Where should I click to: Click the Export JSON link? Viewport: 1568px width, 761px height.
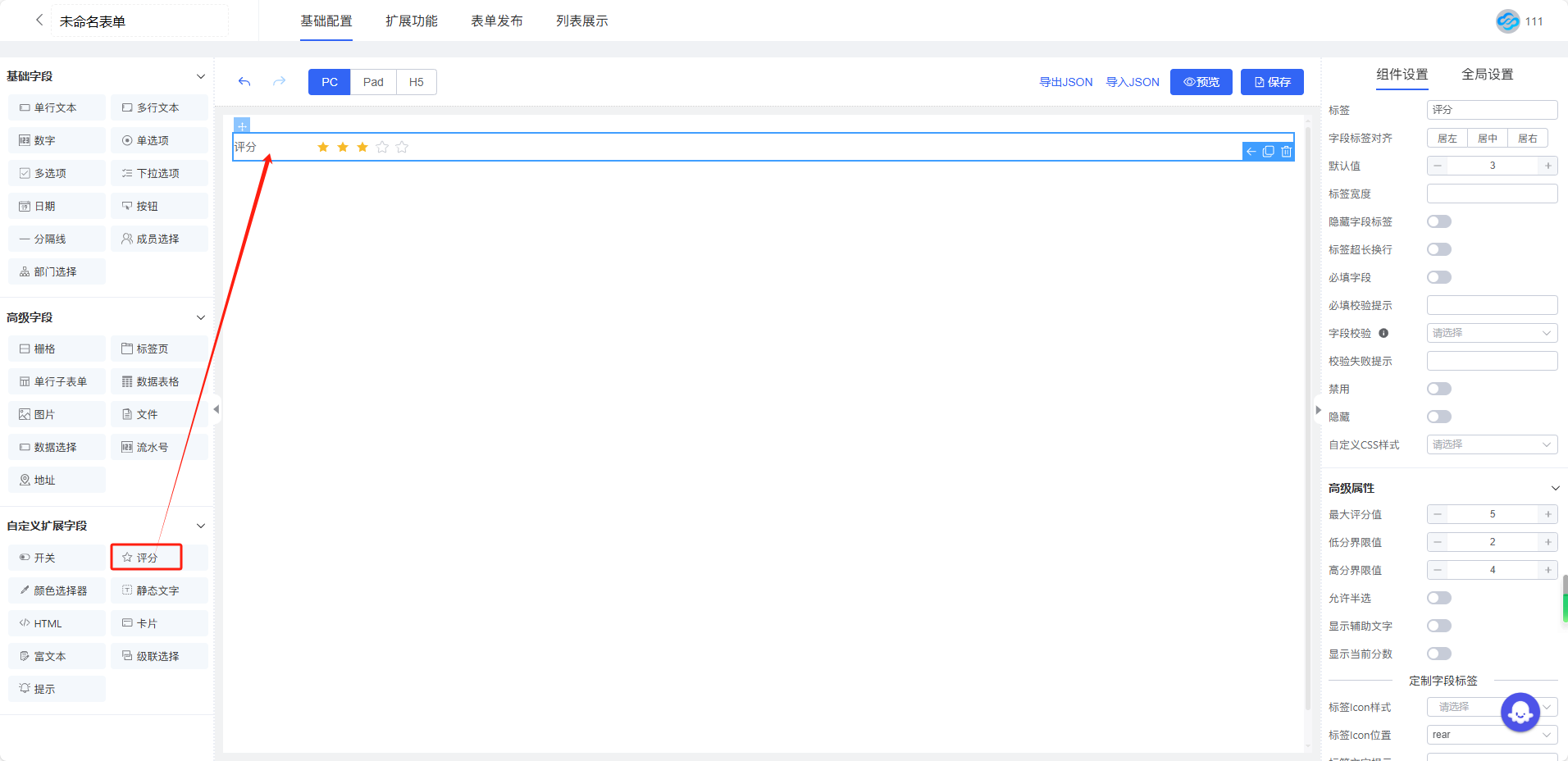[1065, 82]
